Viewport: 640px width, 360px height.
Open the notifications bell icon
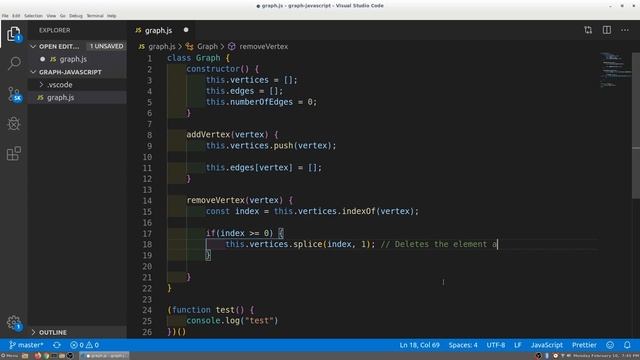627,345
